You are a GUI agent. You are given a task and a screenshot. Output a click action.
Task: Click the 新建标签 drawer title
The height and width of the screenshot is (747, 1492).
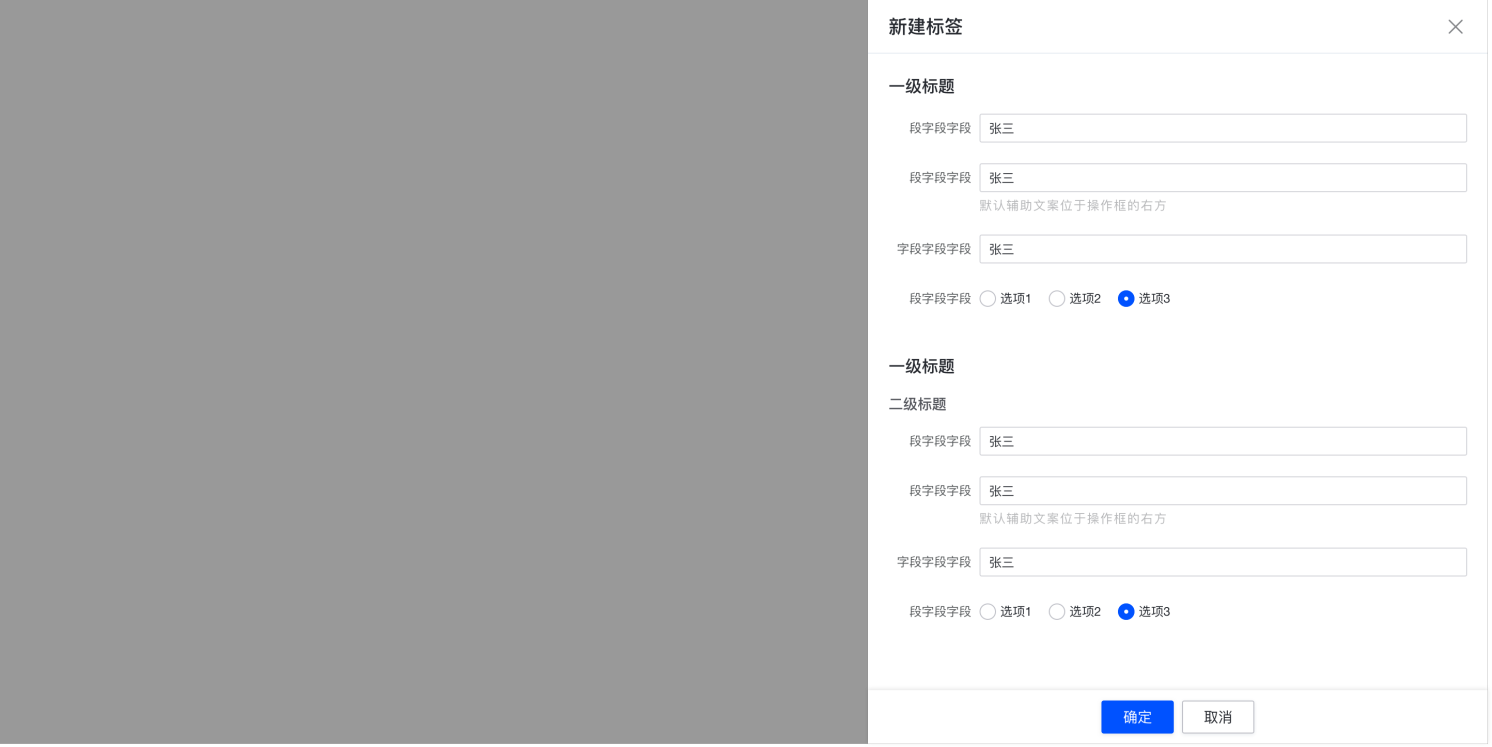(x=928, y=27)
